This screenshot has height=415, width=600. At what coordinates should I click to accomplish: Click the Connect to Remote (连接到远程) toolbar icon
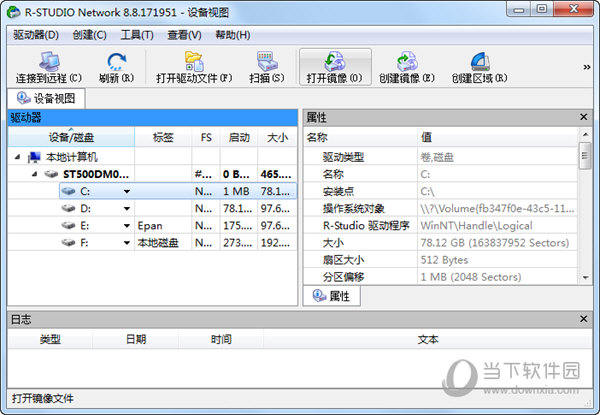tap(49, 61)
